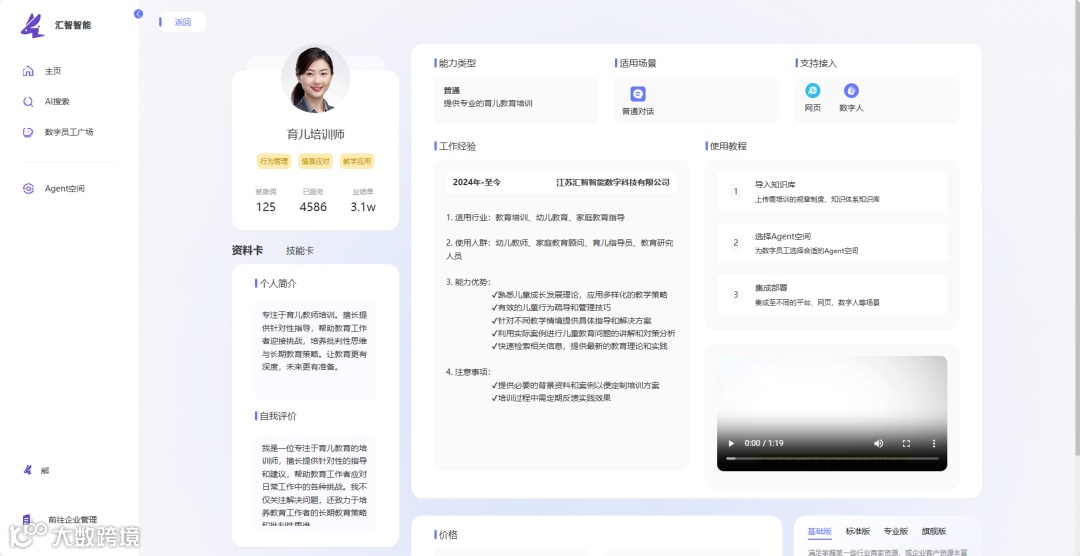This screenshot has width=1080, height=556.
Task: Enter fullscreen on the tutorial video
Action: click(x=906, y=443)
